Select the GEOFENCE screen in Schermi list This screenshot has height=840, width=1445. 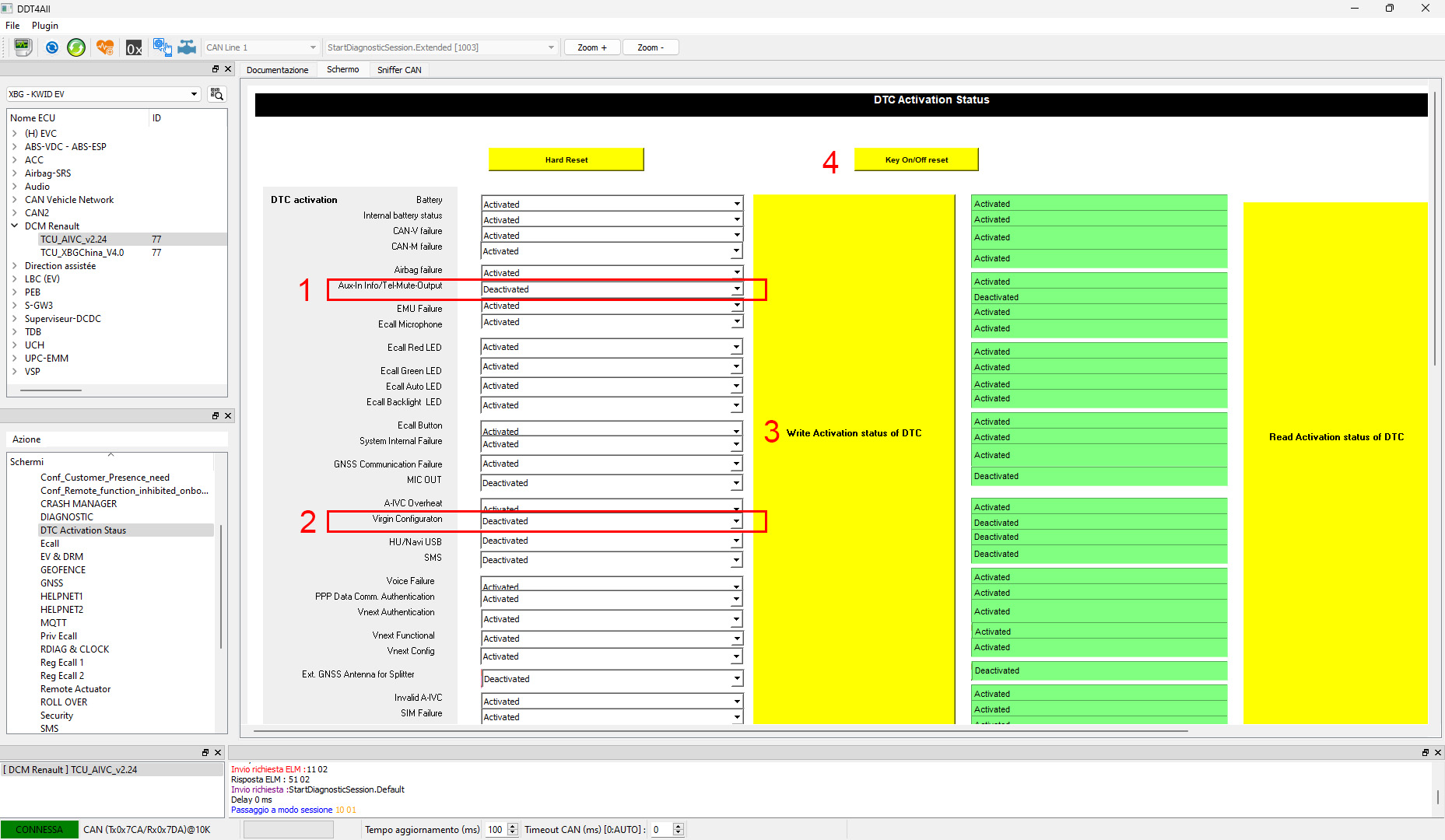(x=63, y=570)
